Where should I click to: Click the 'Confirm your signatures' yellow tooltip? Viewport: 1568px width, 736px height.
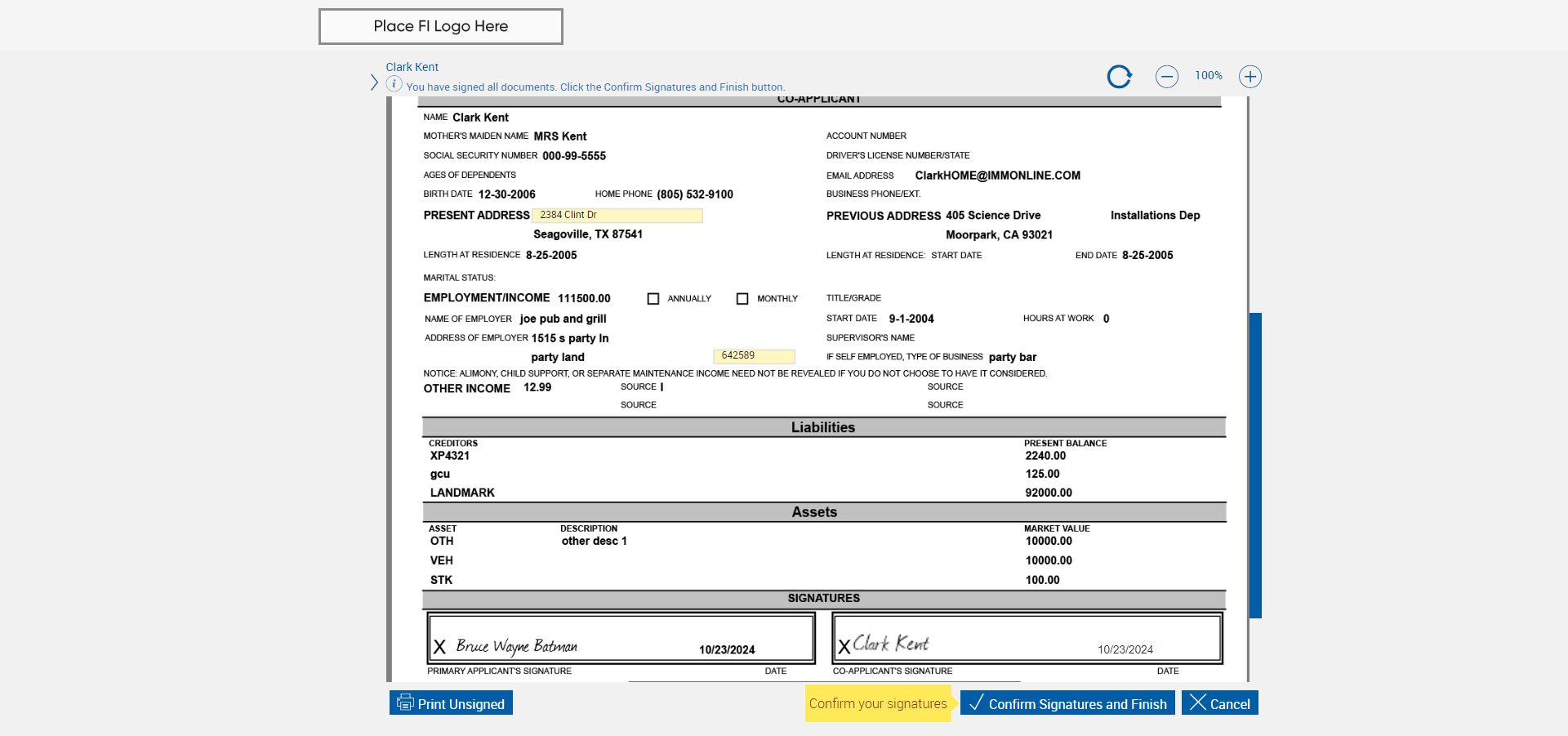(x=878, y=703)
